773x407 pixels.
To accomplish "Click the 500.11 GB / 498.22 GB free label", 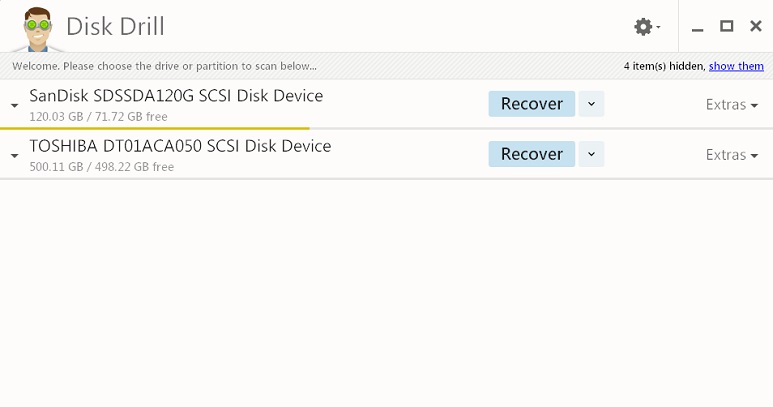I will [102, 167].
